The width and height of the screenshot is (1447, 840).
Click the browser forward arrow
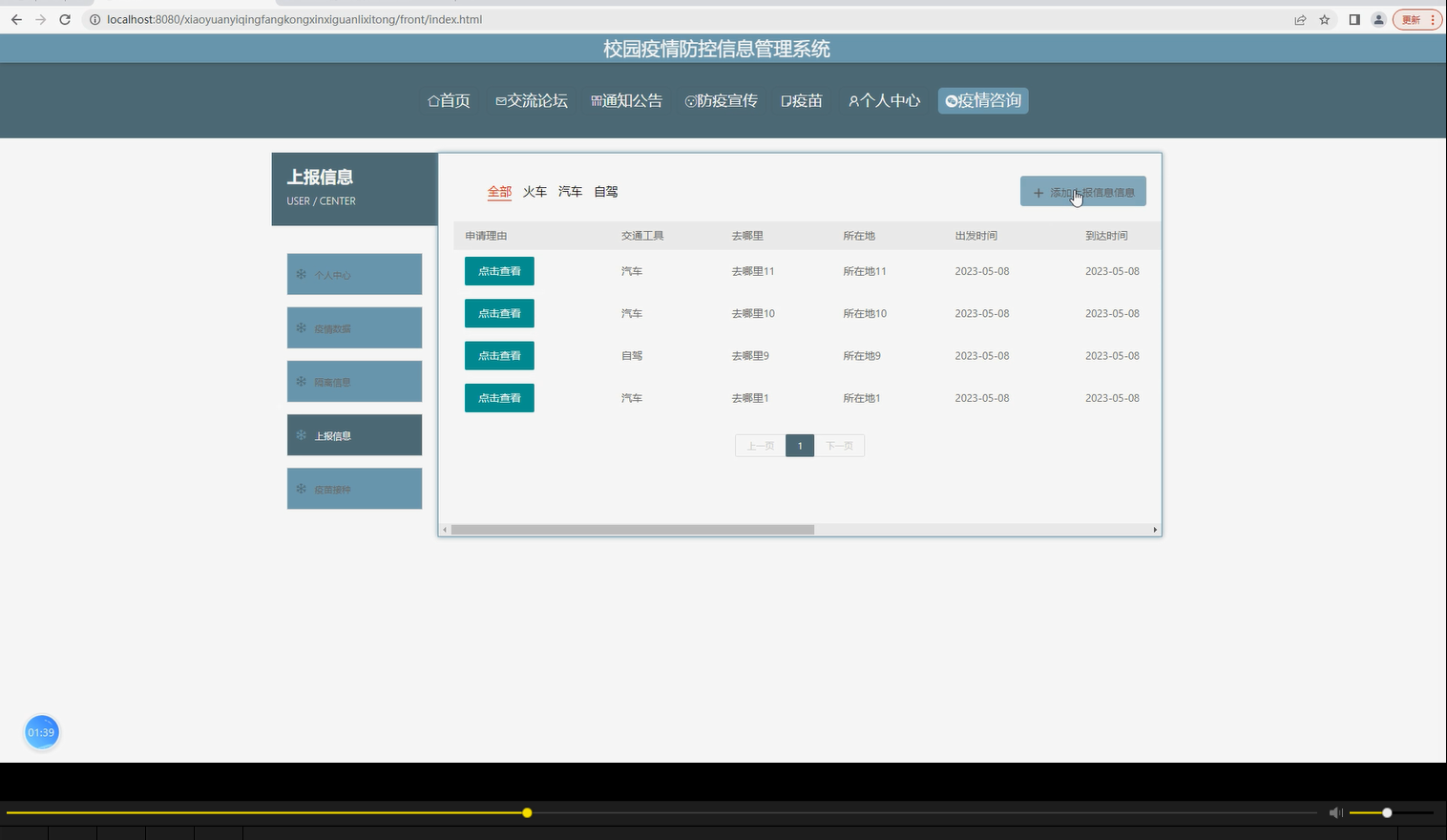coord(40,19)
